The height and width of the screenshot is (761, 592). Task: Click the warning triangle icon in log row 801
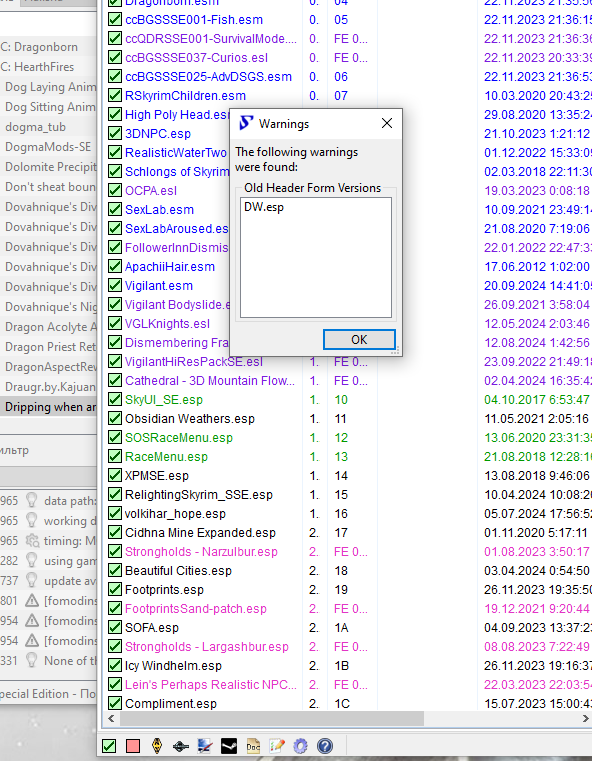32,600
